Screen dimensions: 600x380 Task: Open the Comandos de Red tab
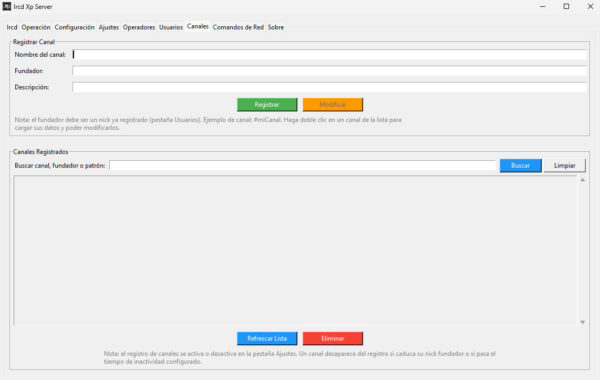point(238,27)
